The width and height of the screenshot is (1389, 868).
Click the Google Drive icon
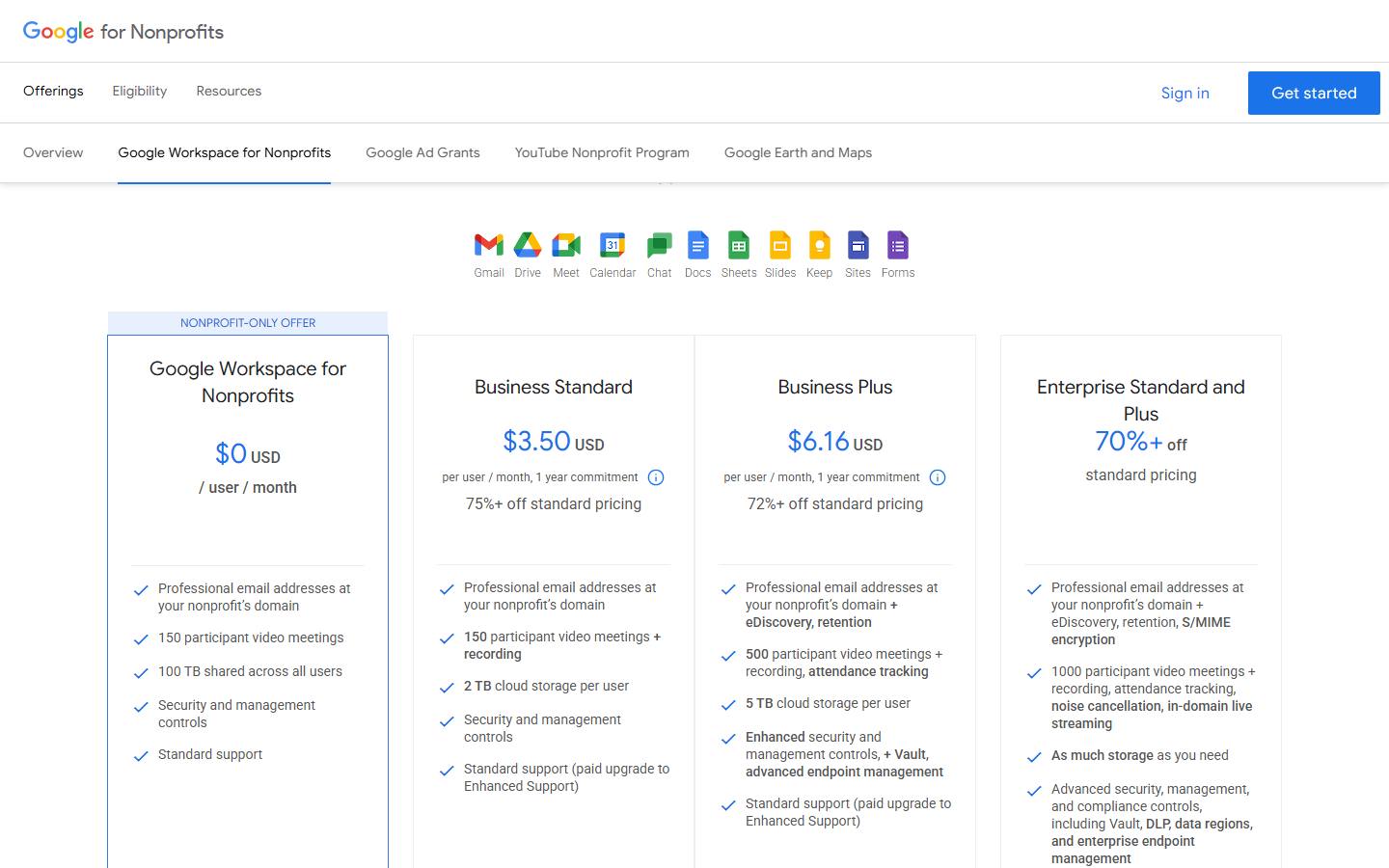tap(528, 246)
